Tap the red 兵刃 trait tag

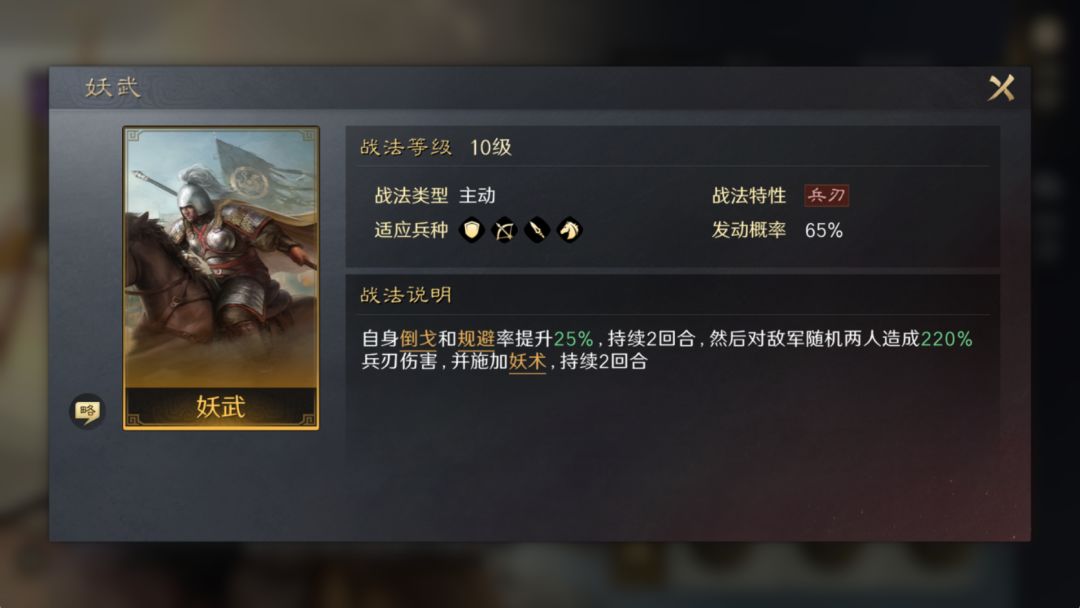pyautogui.click(x=827, y=196)
